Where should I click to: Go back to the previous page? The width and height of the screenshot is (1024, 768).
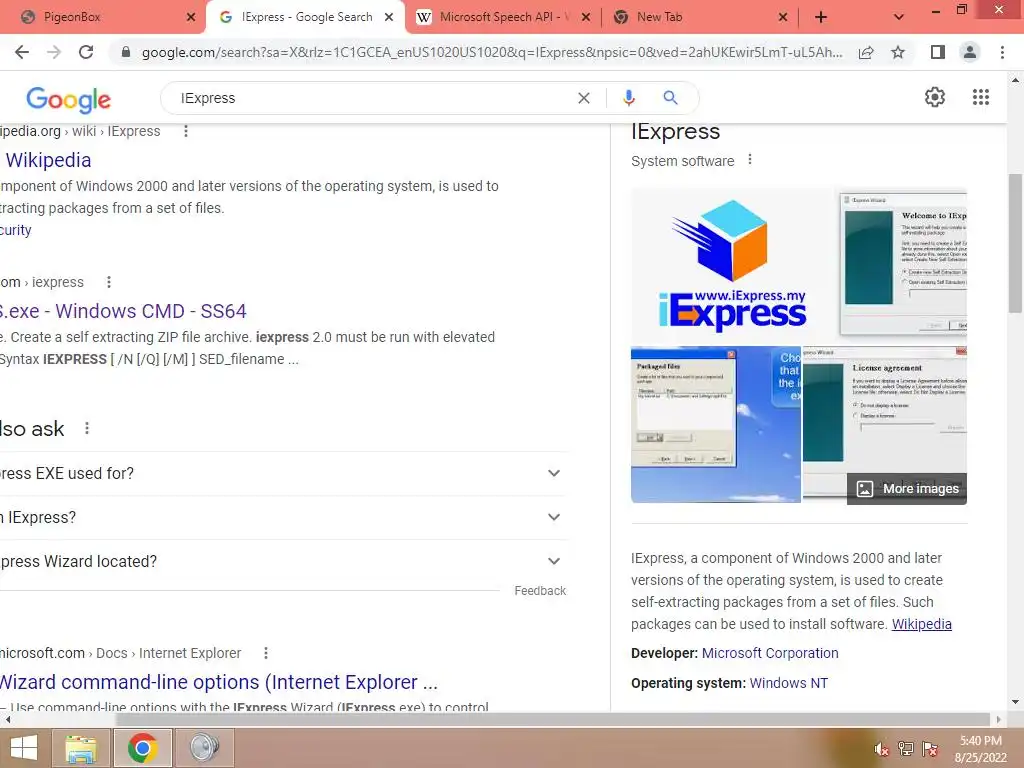pyautogui.click(x=22, y=52)
